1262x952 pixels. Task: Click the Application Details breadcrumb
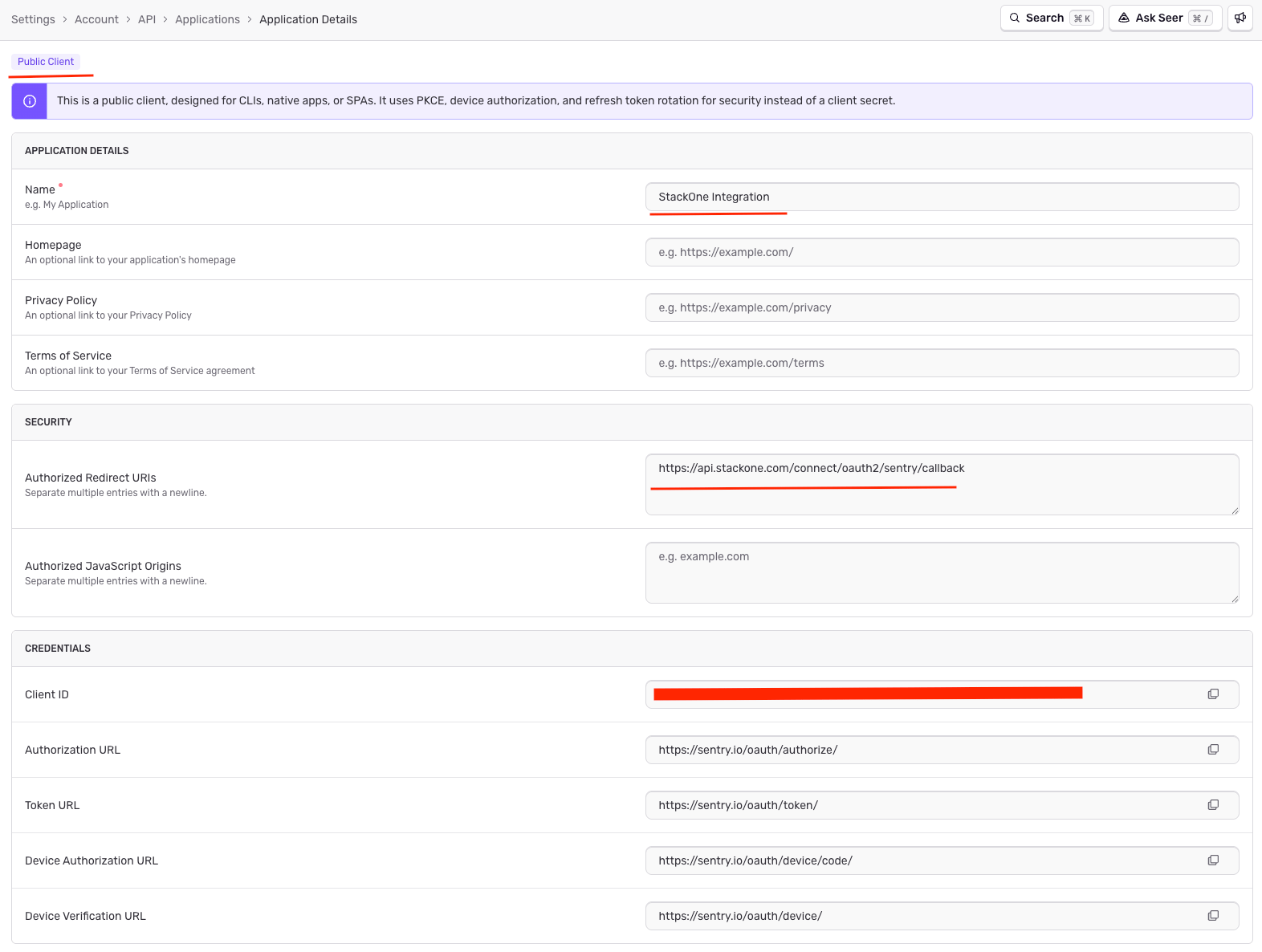[308, 19]
